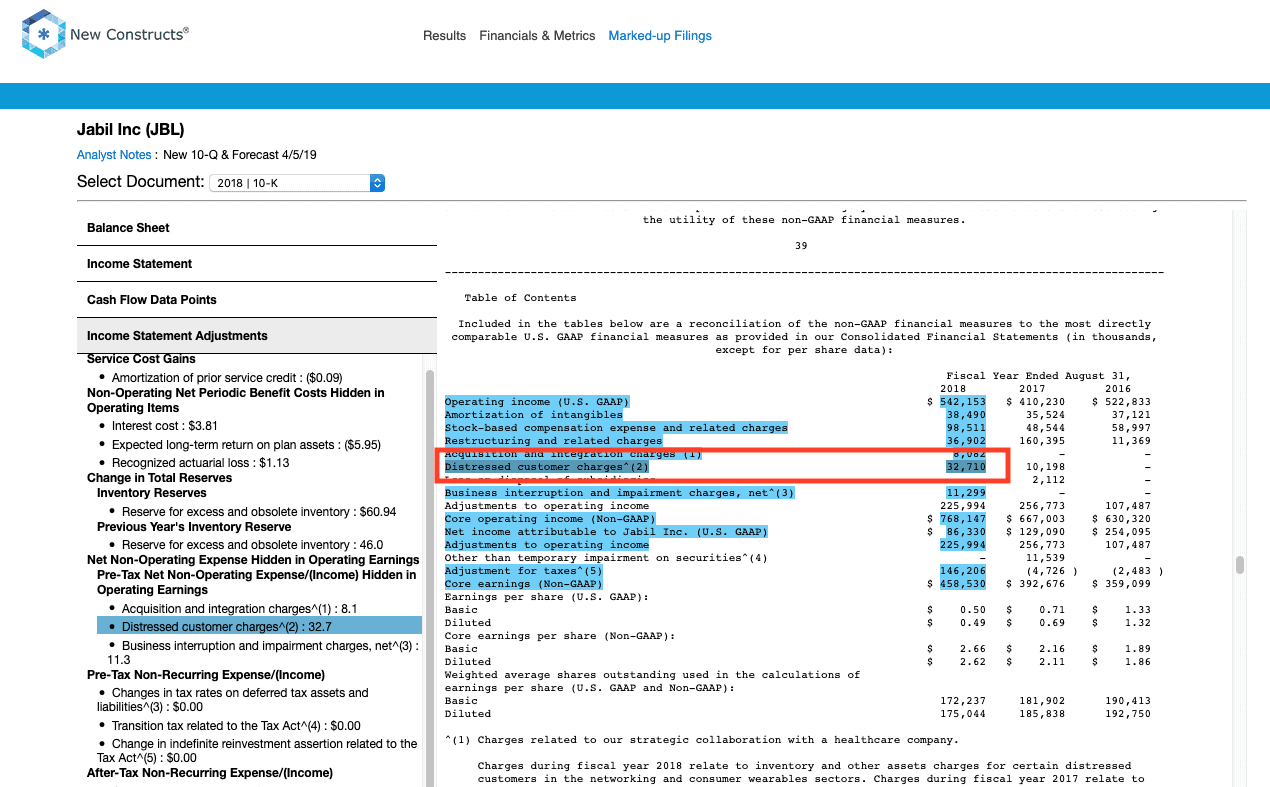
Task: Click the New Constructs hexagon logo
Action: [x=42, y=35]
